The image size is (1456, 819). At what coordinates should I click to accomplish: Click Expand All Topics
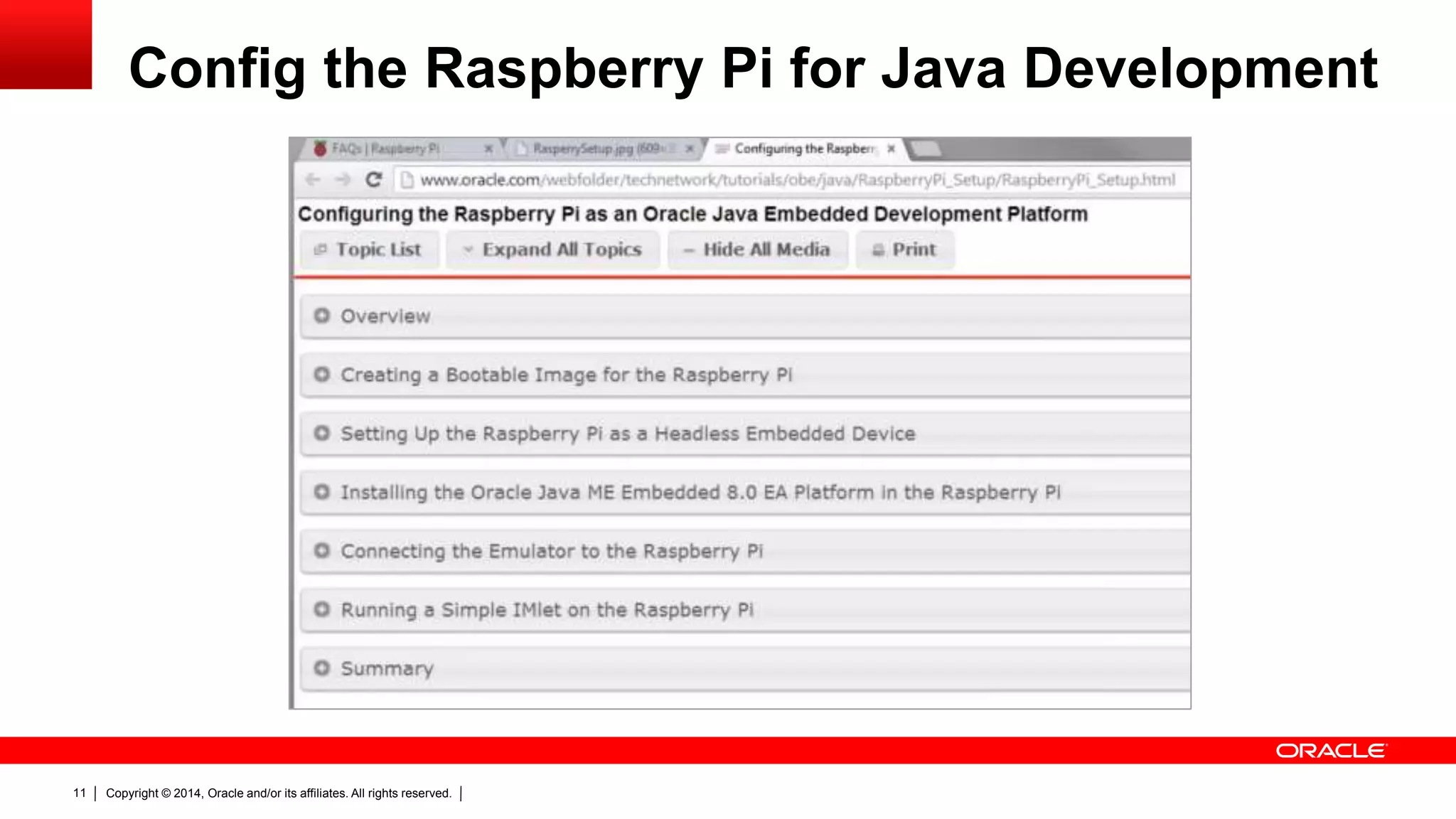(552, 250)
